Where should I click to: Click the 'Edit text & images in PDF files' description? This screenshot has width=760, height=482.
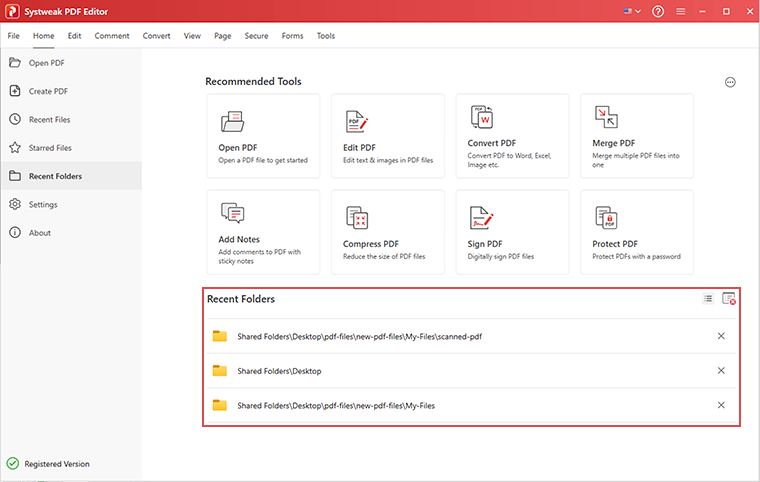click(388, 161)
